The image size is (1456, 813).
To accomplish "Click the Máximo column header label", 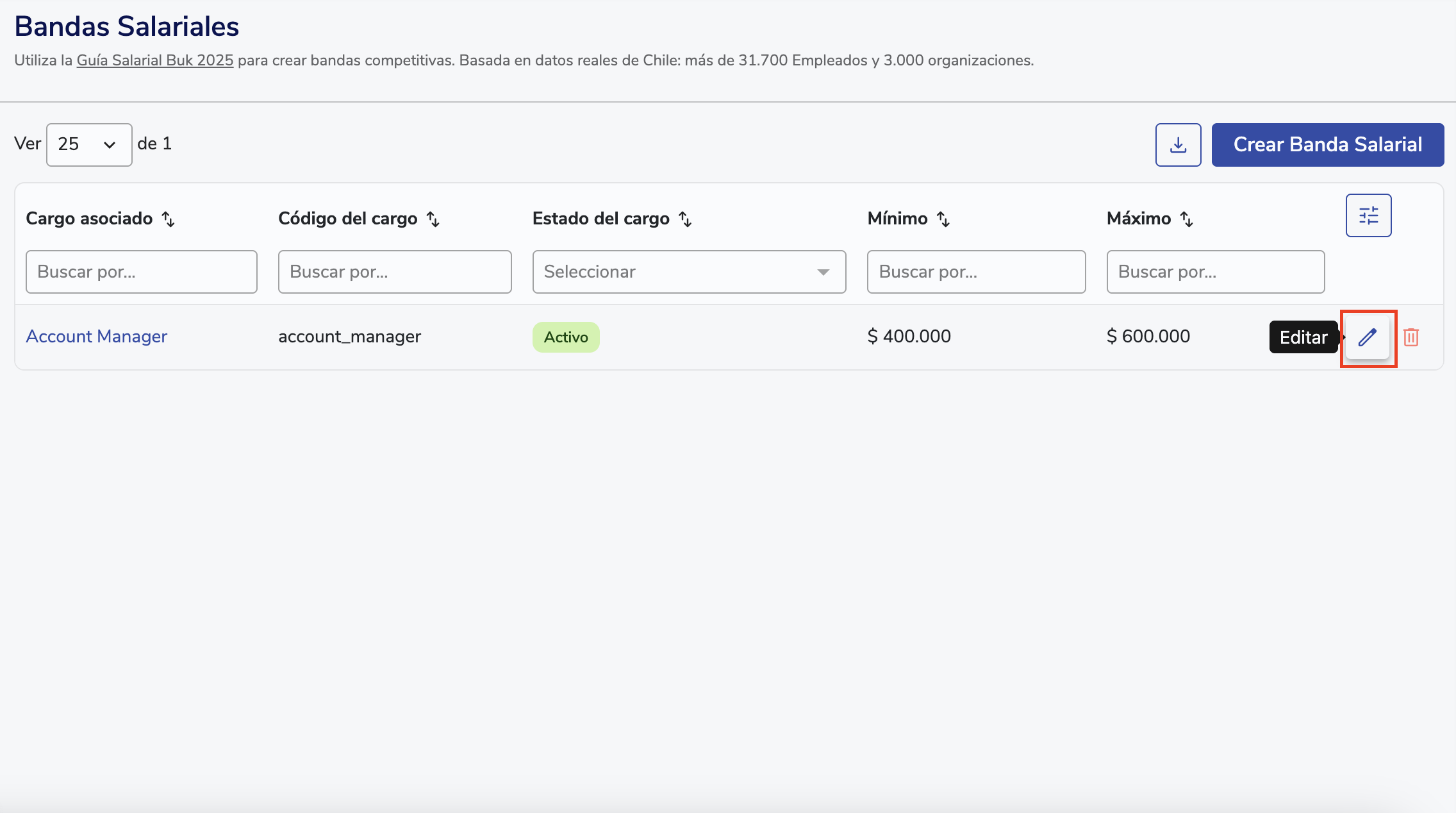I will [x=1138, y=219].
